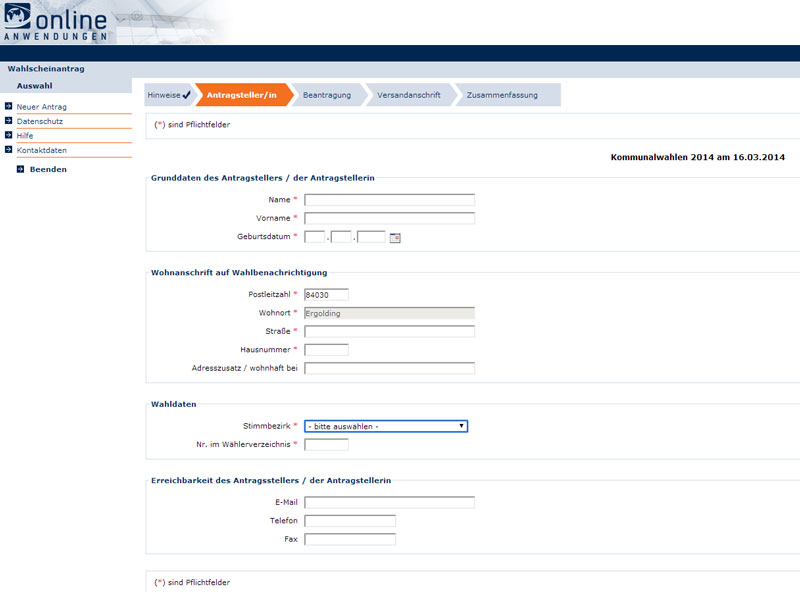Go to the Hinweise step tab
Viewport: 800px width, 592px height.
(168, 95)
